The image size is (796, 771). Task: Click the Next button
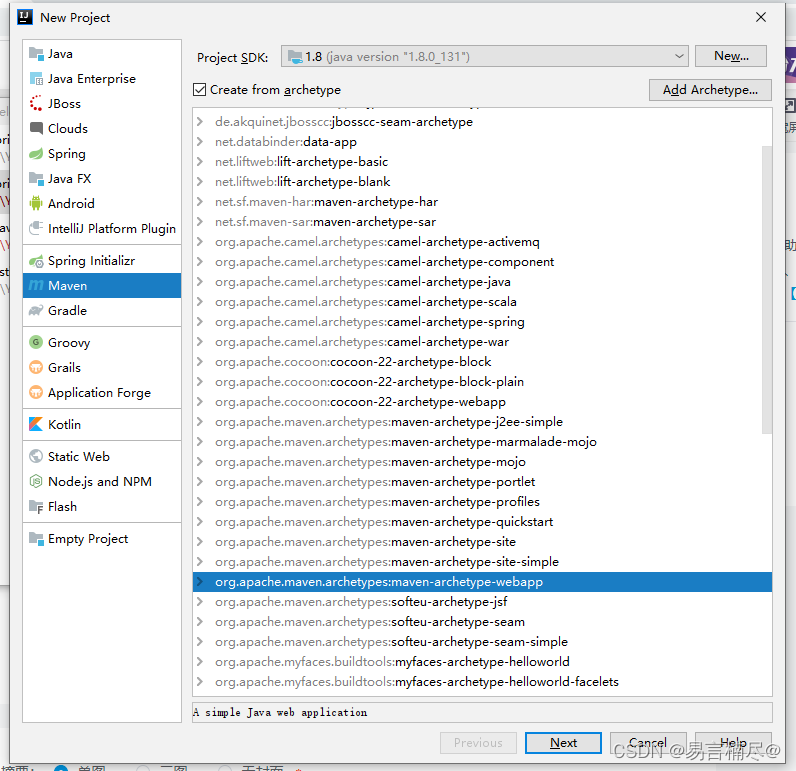tap(563, 743)
